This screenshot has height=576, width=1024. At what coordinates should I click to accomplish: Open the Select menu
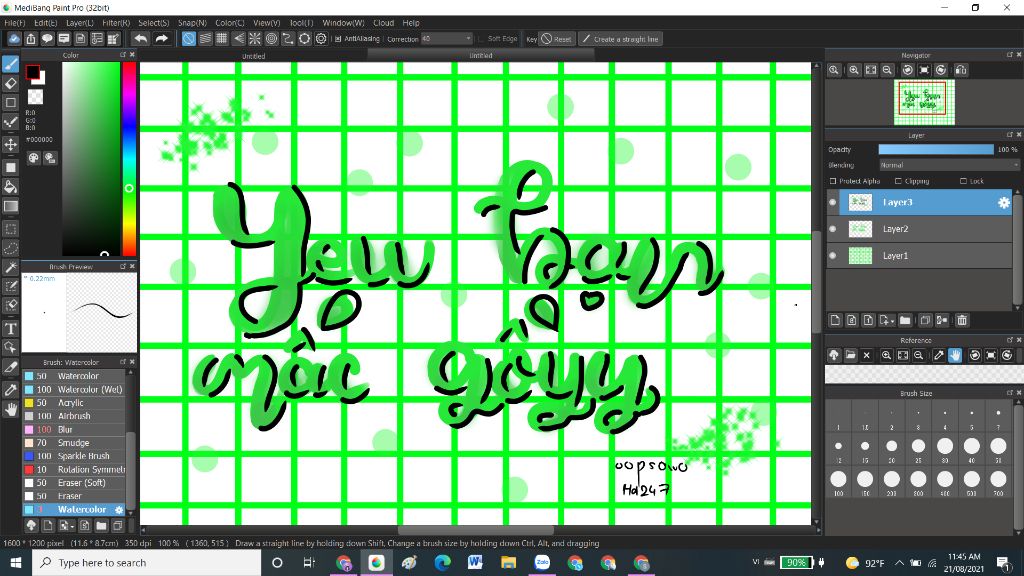pyautogui.click(x=153, y=23)
